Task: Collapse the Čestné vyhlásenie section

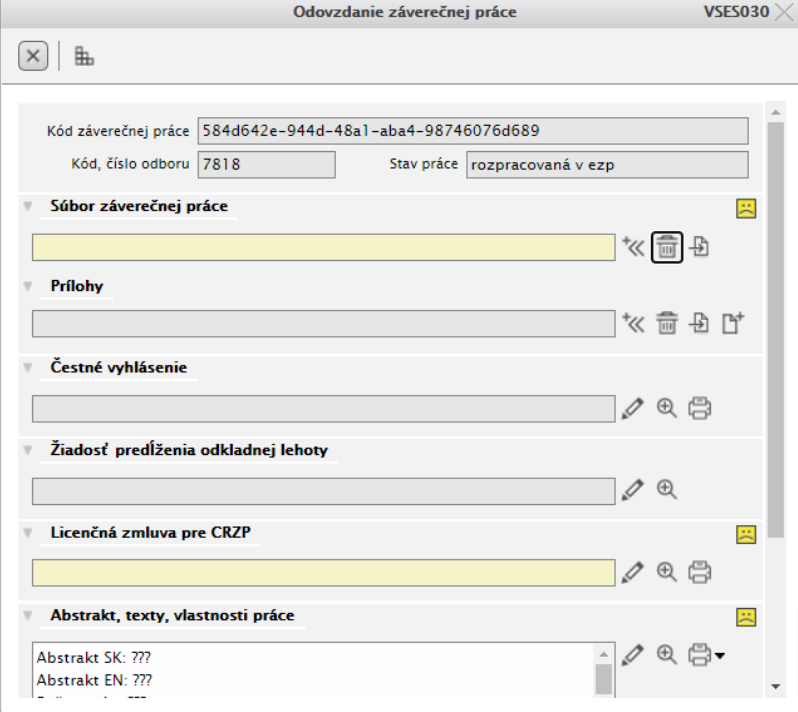Action: coord(27,368)
